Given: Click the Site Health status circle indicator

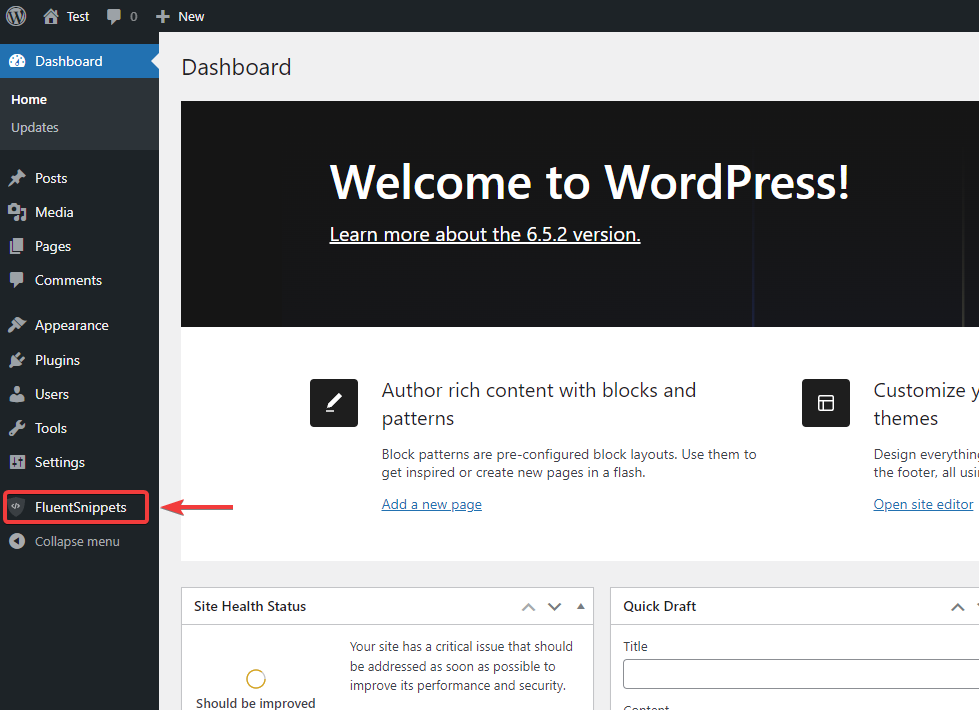Looking at the screenshot, I should click(x=256, y=678).
